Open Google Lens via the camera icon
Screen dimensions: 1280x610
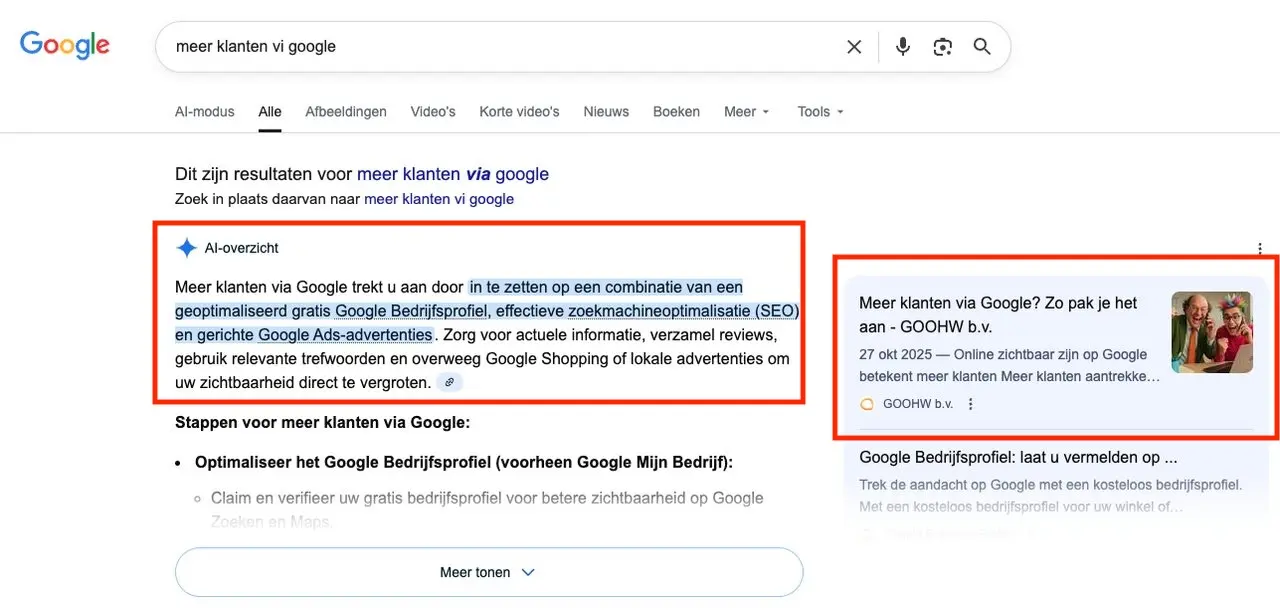coord(942,46)
